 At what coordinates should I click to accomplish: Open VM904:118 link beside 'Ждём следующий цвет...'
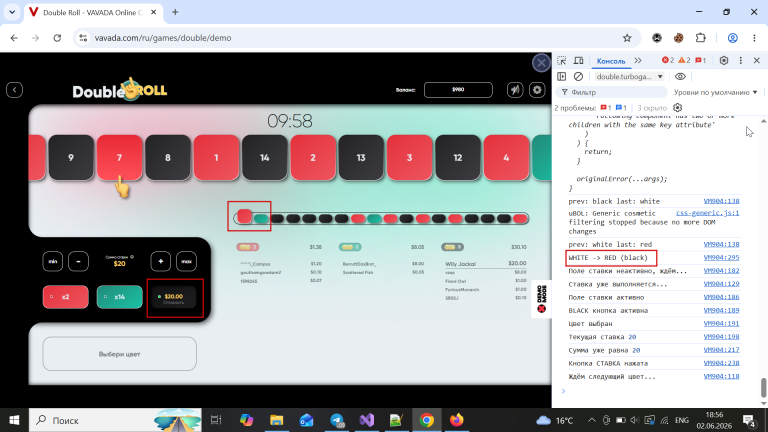[x=721, y=376]
